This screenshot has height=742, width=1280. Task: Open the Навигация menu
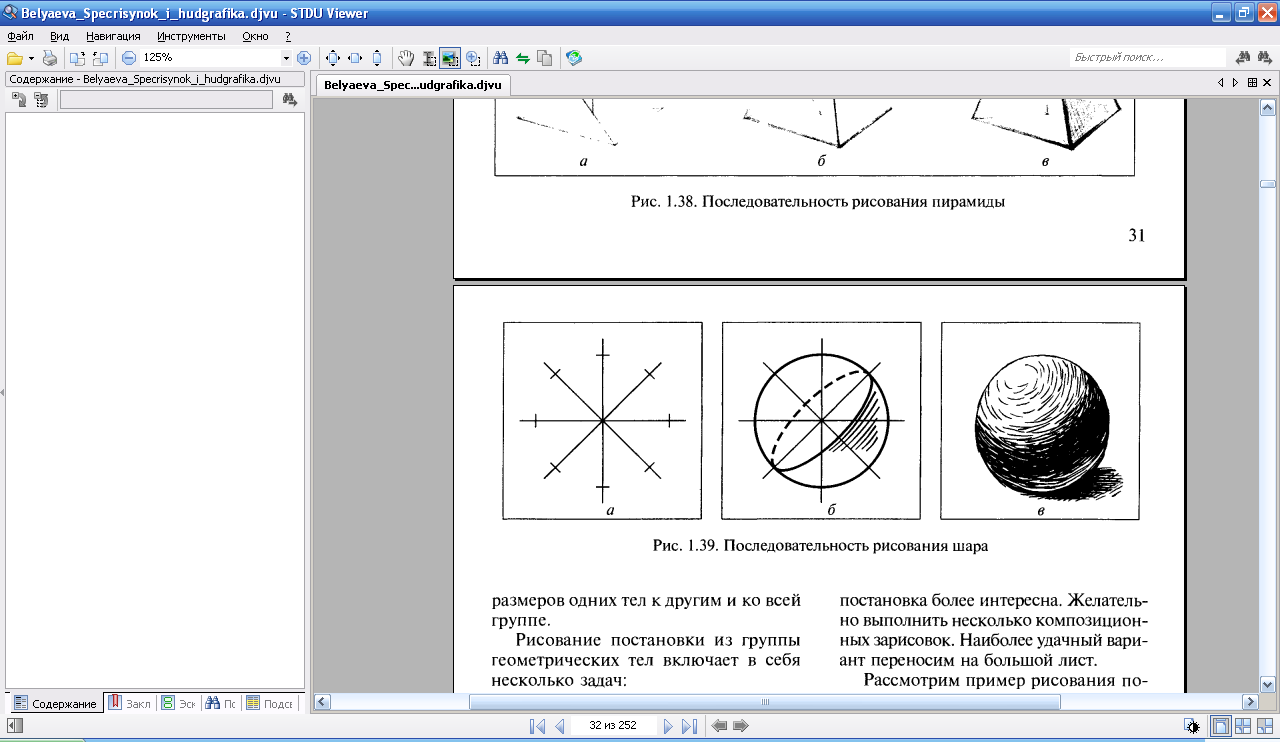point(113,36)
